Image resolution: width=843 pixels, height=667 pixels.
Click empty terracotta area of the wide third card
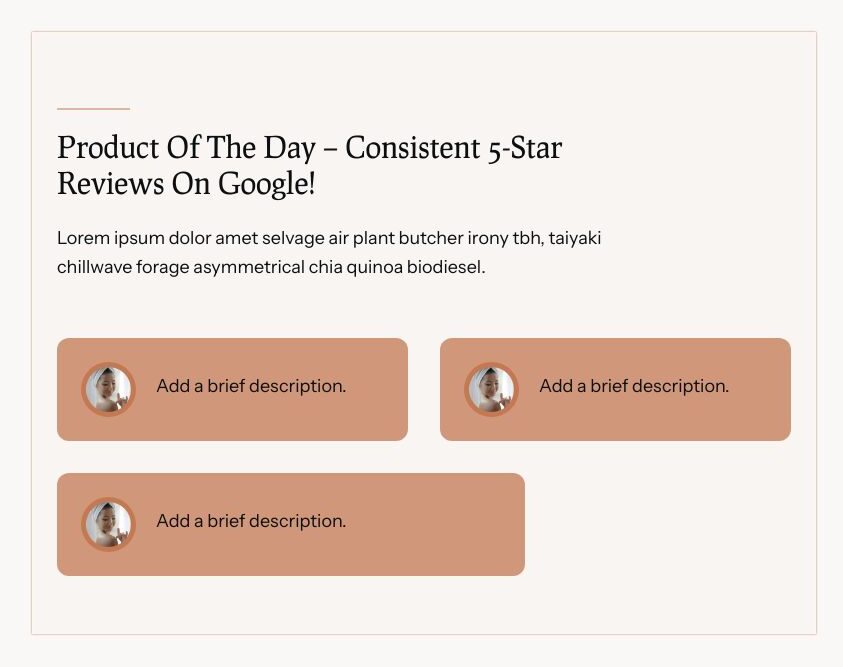pos(435,524)
